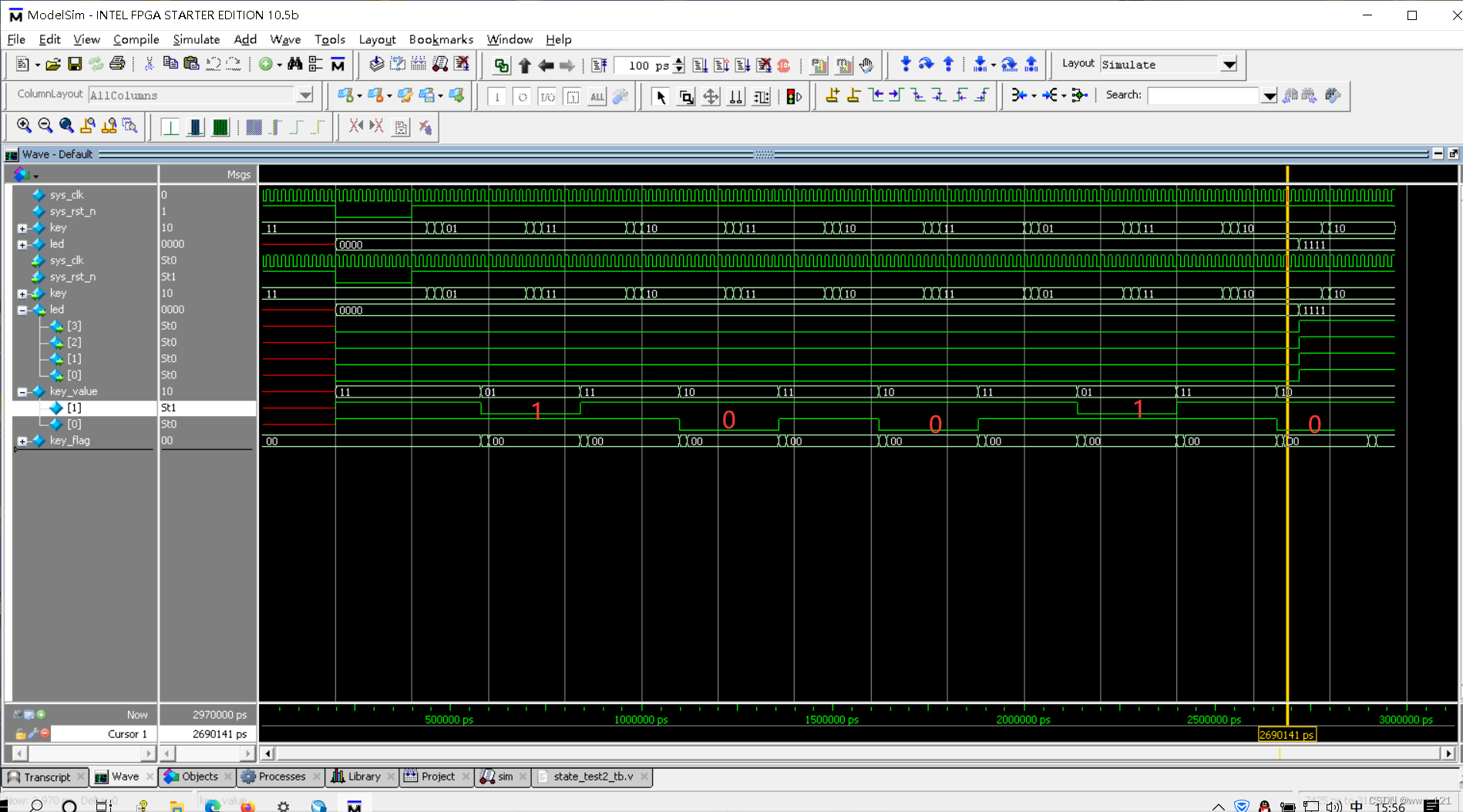Open the ColumnLayout dropdown
1463x812 pixels.
pyautogui.click(x=305, y=96)
